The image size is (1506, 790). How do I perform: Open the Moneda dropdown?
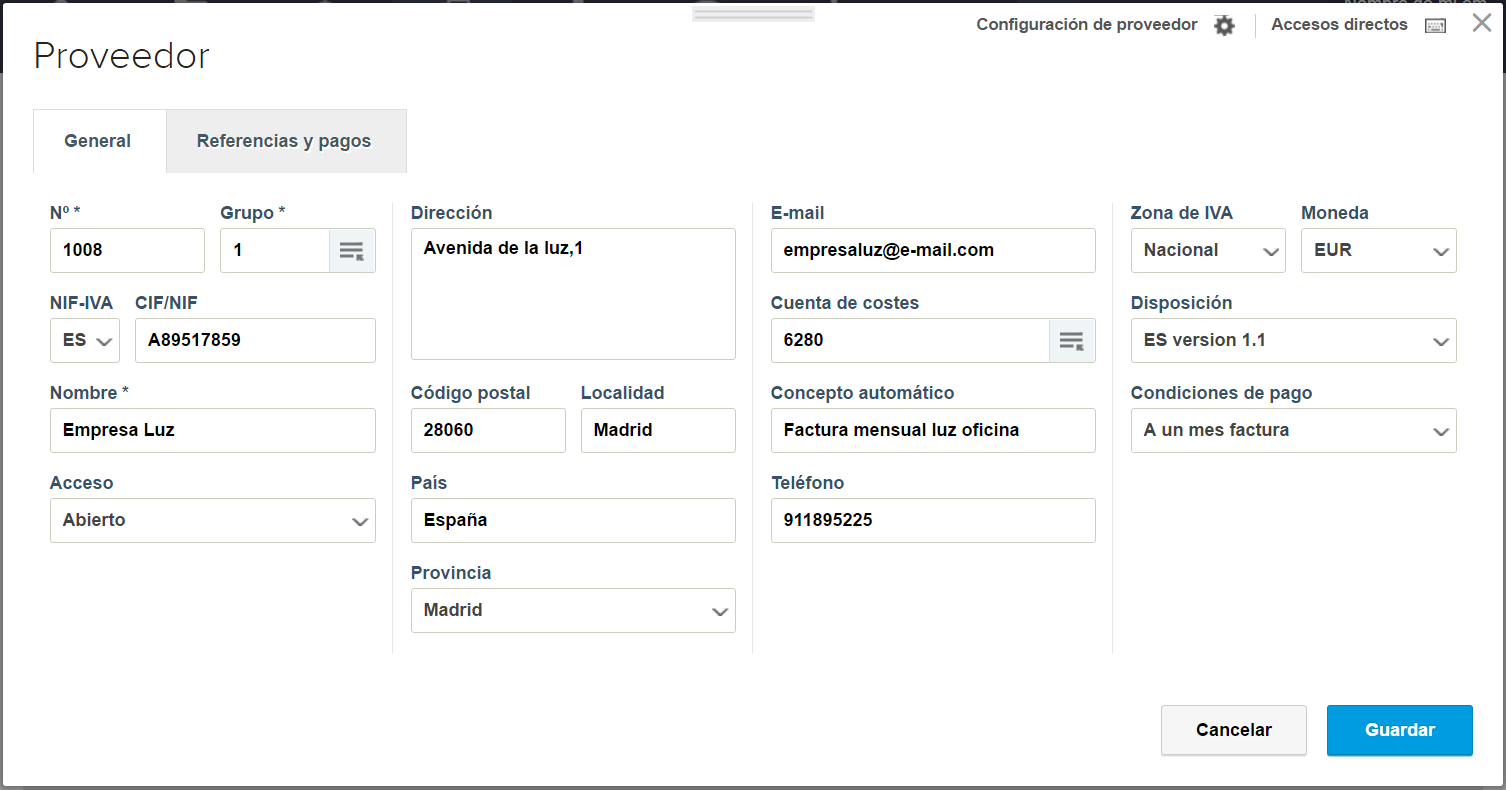pos(1379,251)
